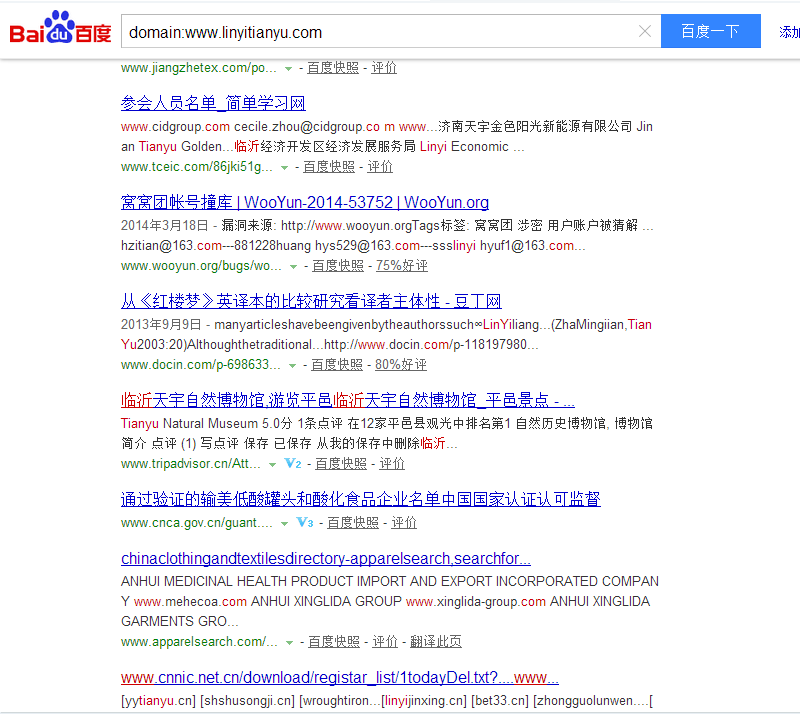Click 翻译此页 for the apparelsearch result

[x=435, y=642]
